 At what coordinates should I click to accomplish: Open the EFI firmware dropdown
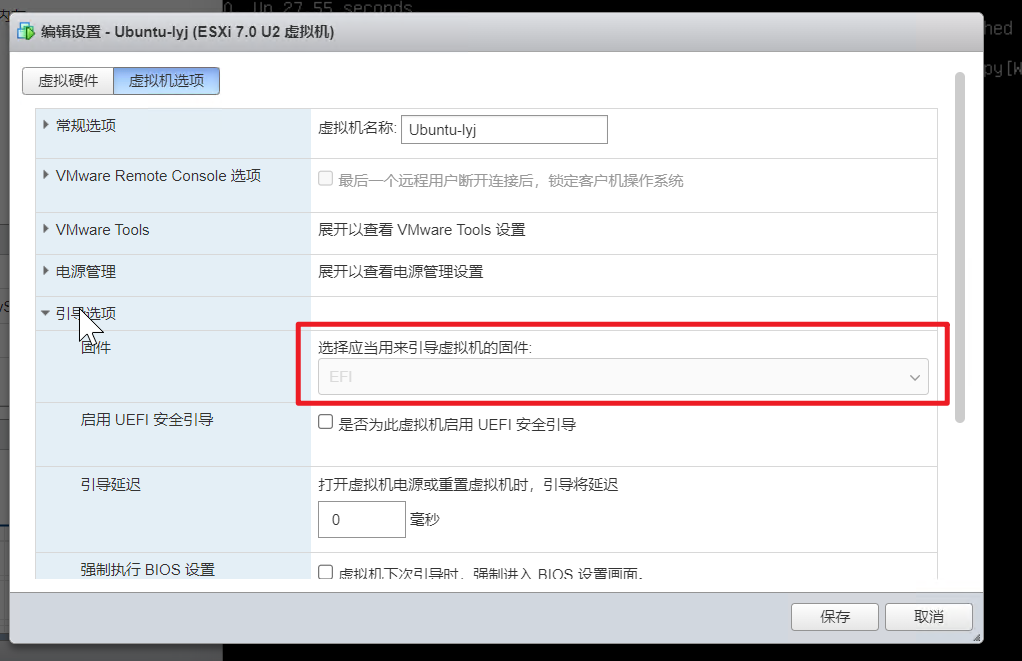[x=622, y=377]
